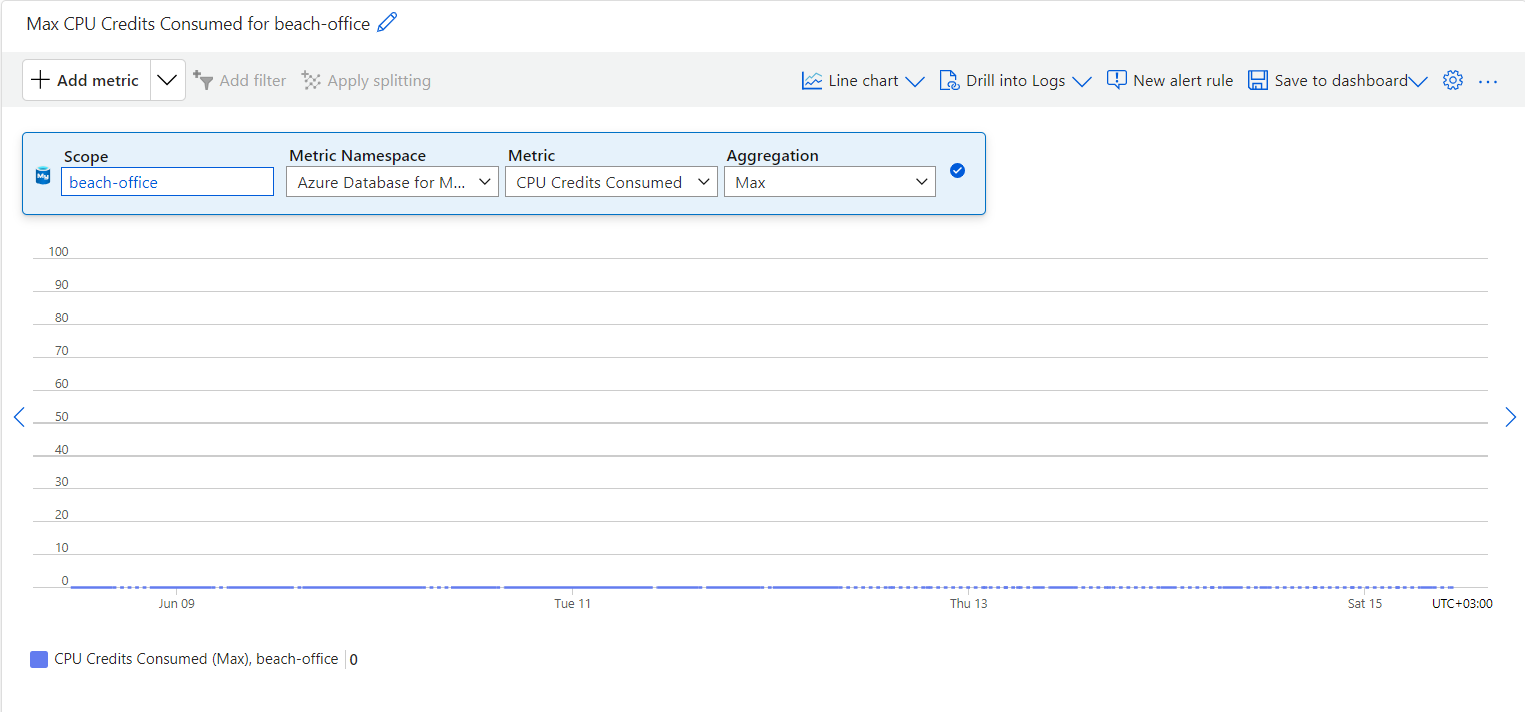Click the chart title text

198,23
